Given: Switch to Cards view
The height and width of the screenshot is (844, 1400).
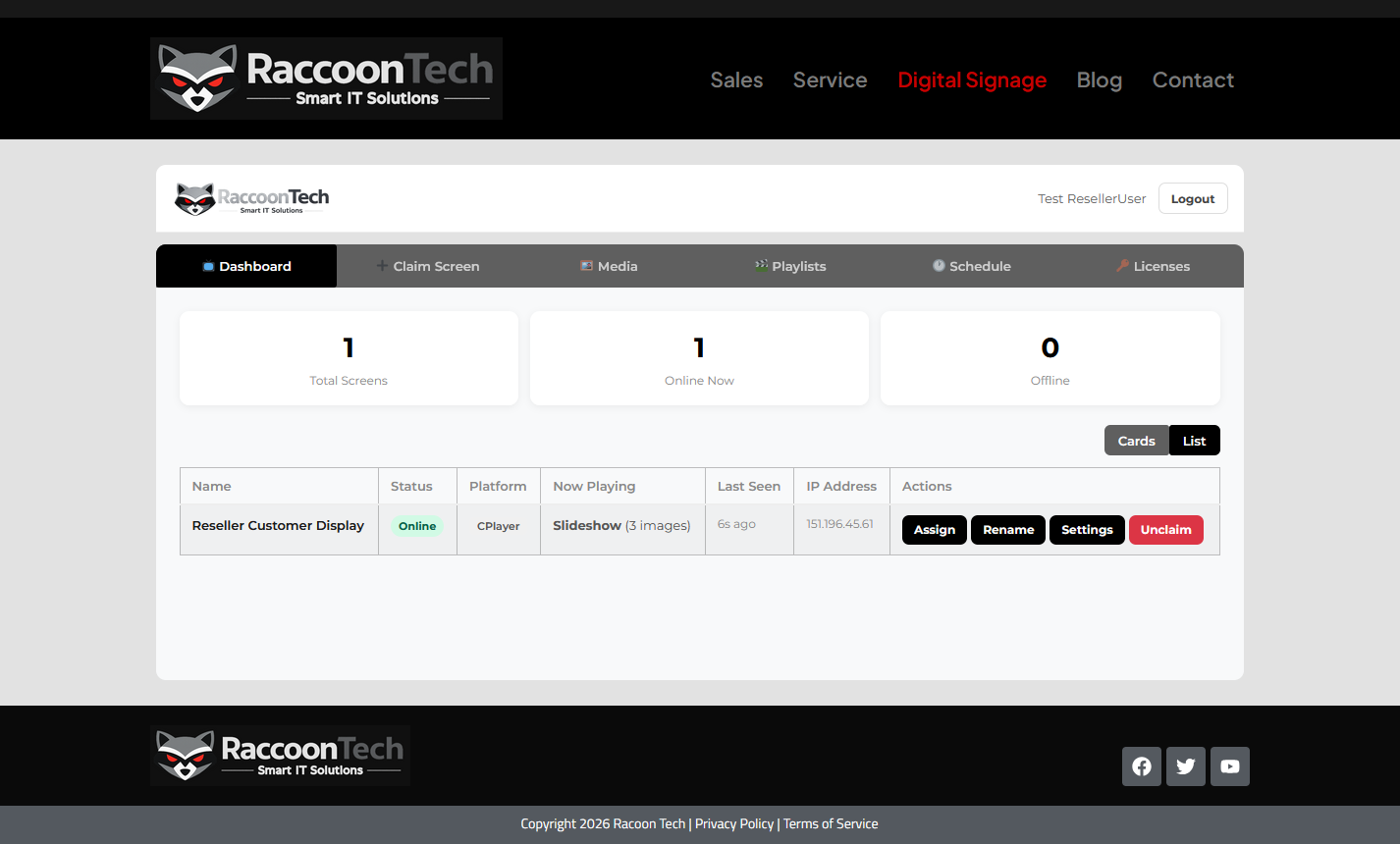Looking at the screenshot, I should (1136, 440).
